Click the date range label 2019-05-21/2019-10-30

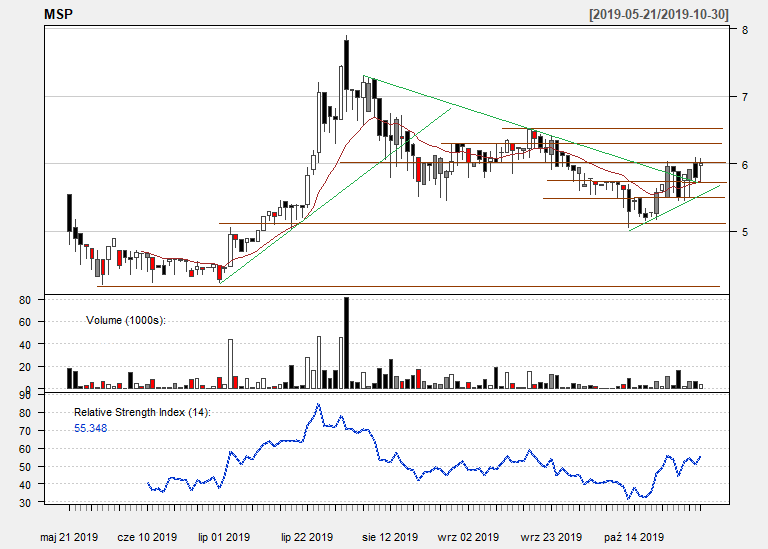coord(659,14)
